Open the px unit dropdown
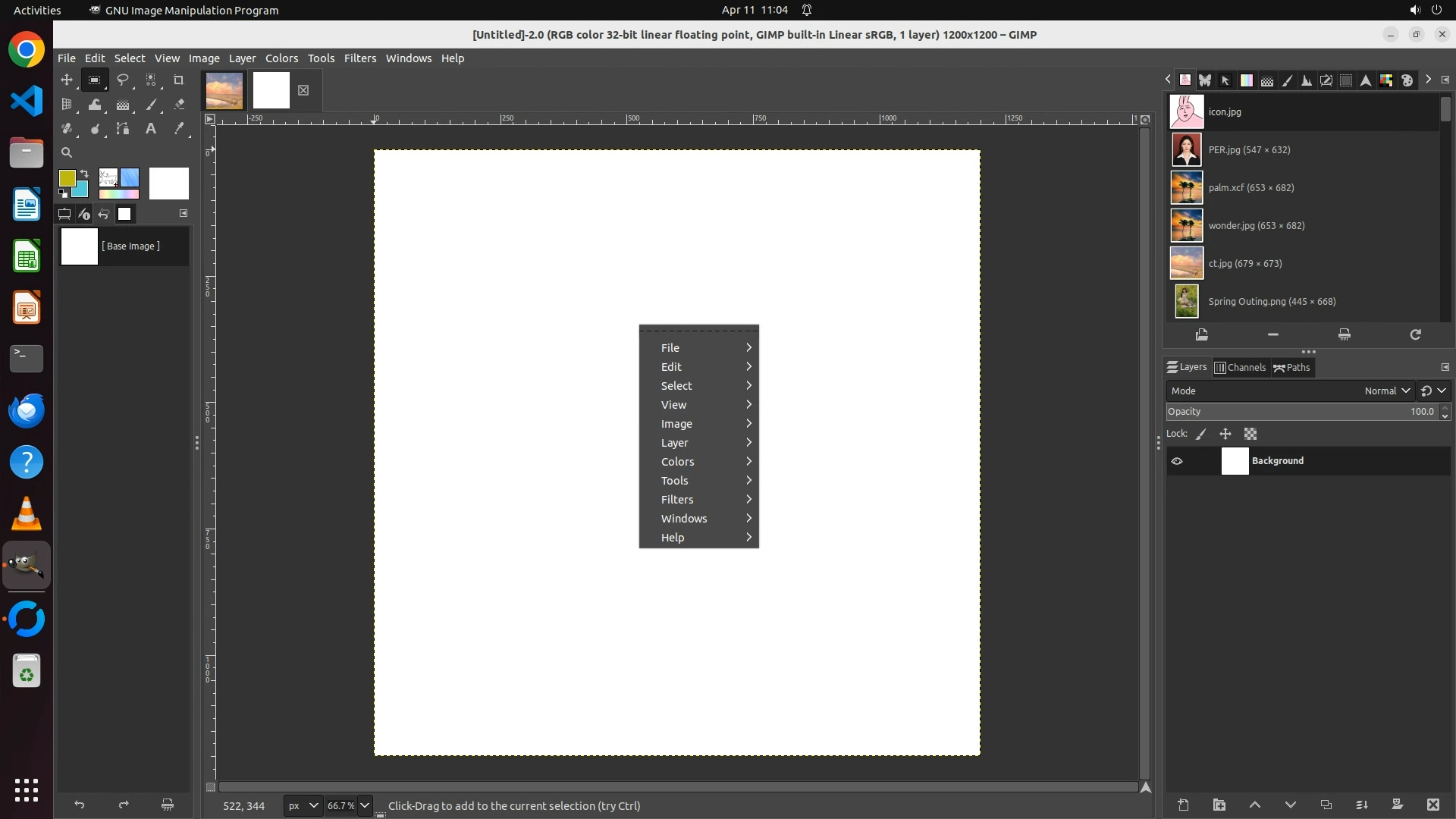Image resolution: width=1456 pixels, height=819 pixels. pos(303,805)
